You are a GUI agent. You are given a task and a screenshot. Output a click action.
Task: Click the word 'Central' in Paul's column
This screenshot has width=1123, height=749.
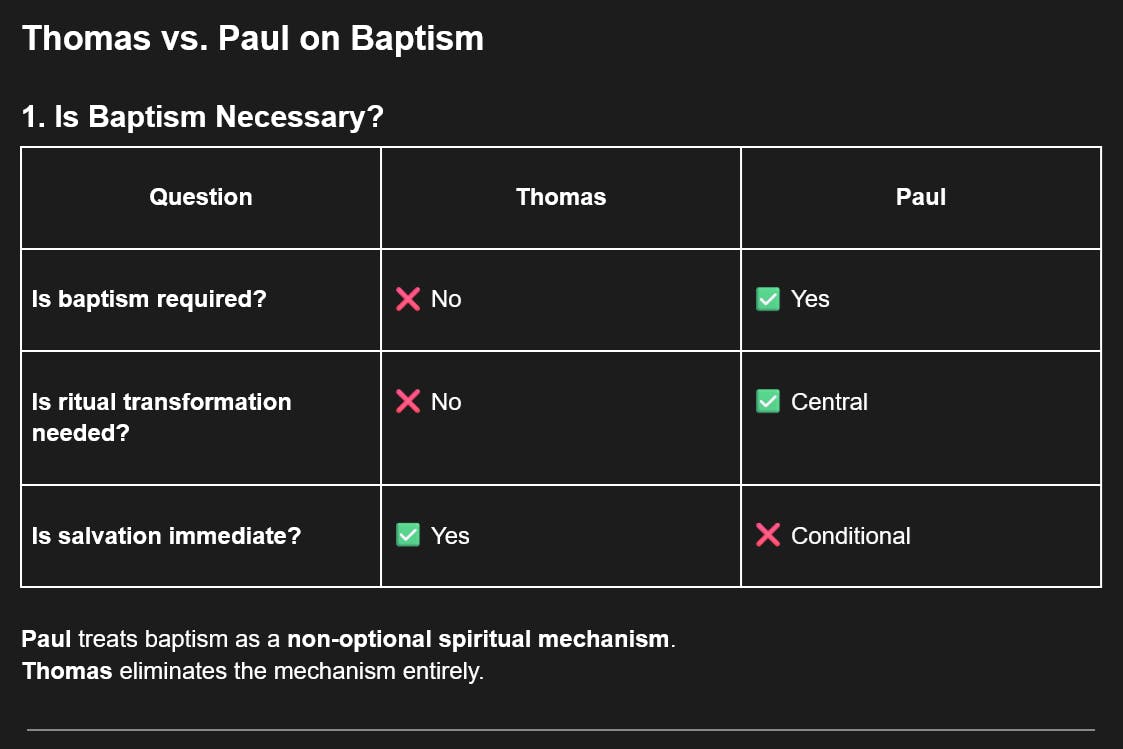829,402
